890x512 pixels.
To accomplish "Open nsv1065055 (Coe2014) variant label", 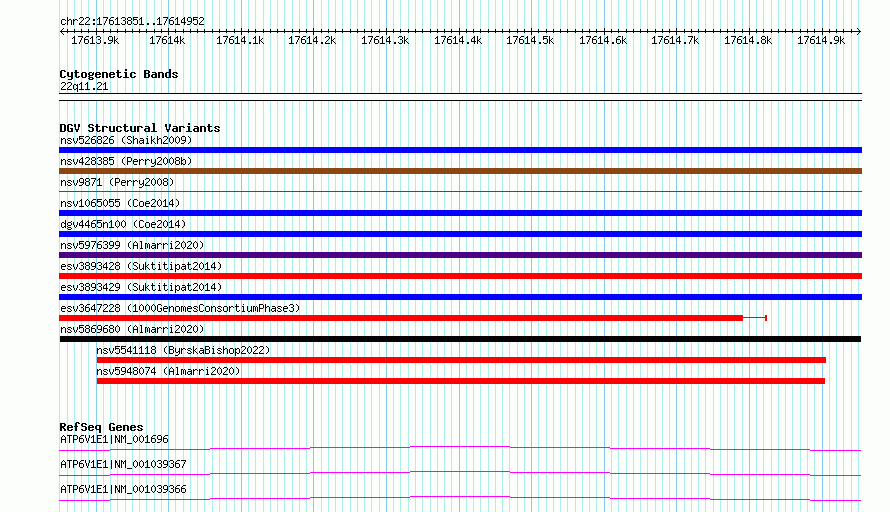I will click(x=120, y=203).
